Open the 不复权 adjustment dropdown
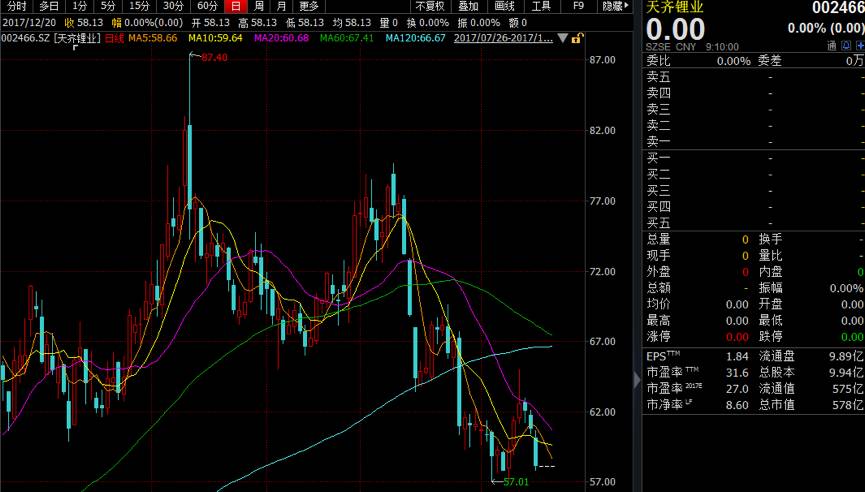 pyautogui.click(x=429, y=6)
